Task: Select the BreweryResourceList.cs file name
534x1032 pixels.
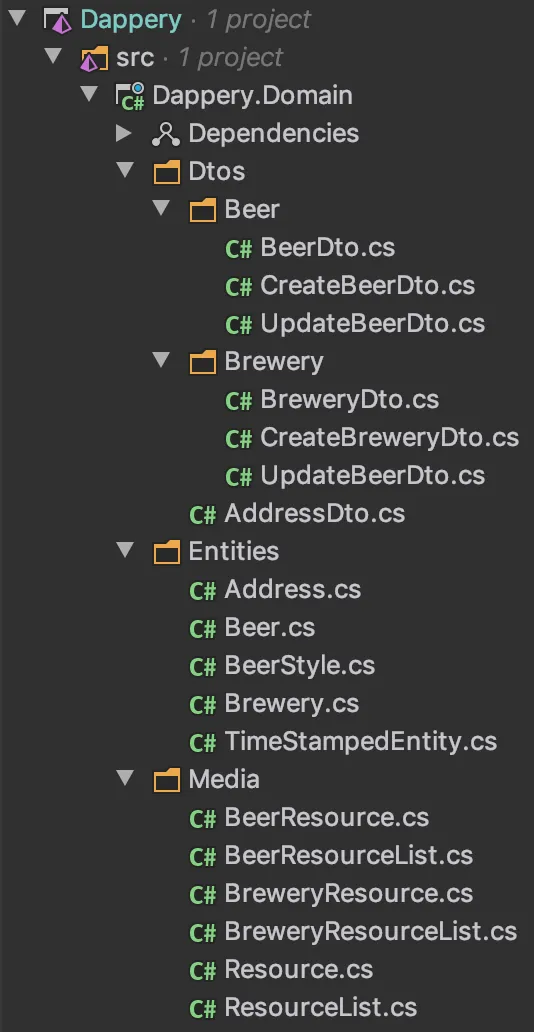Action: point(371,931)
